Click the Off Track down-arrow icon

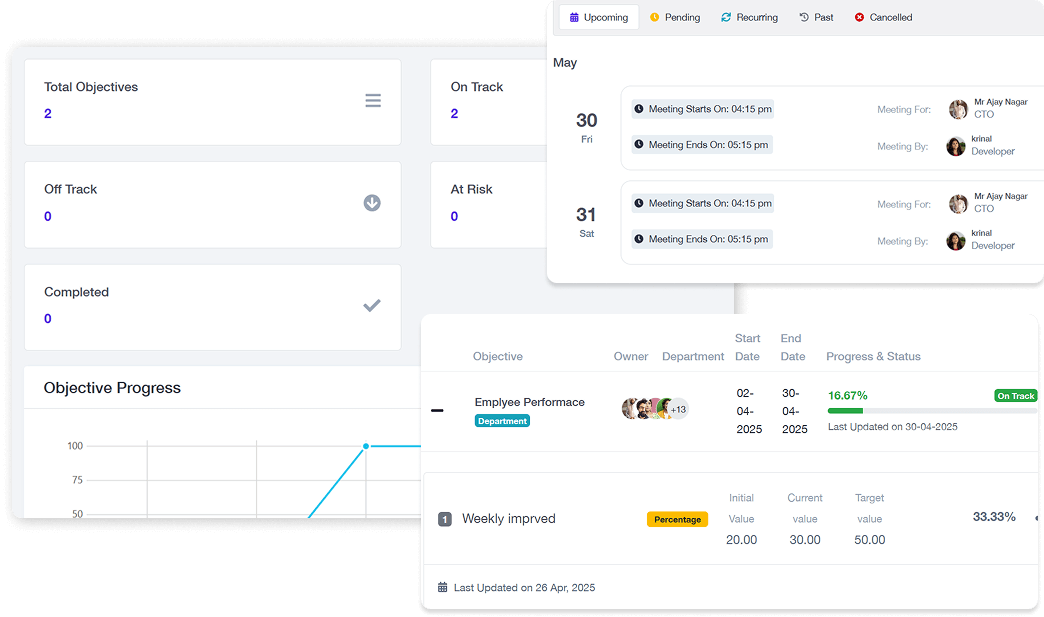click(x=372, y=203)
